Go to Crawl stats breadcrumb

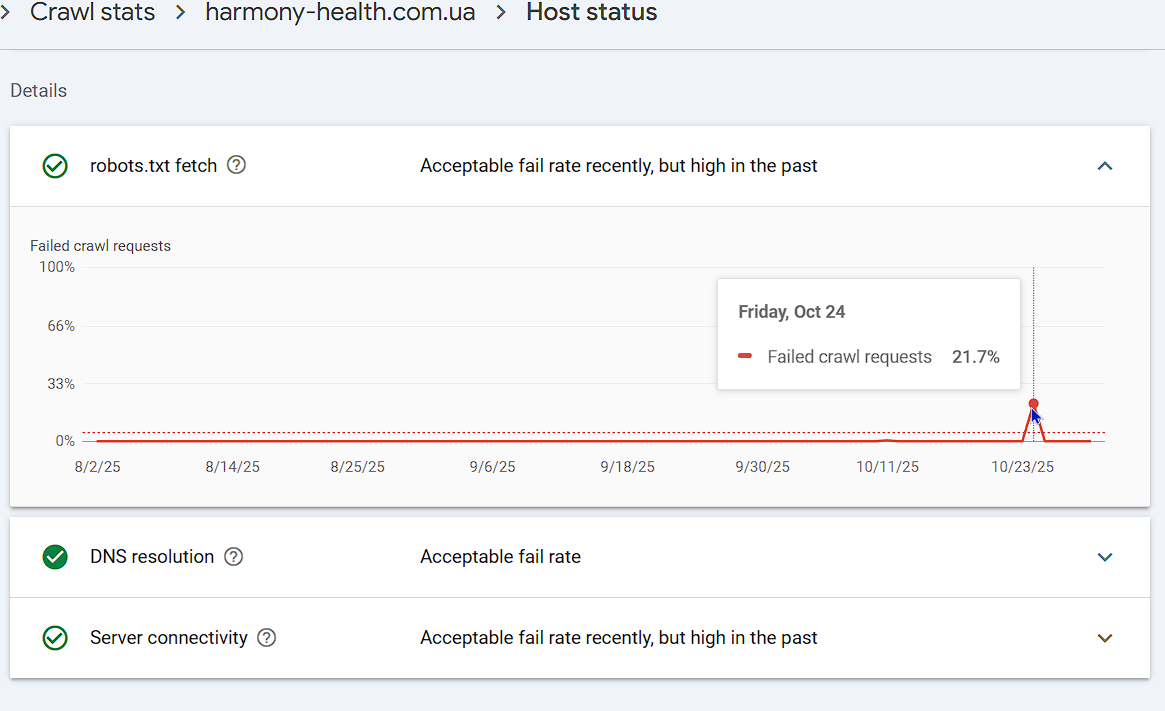[x=92, y=13]
